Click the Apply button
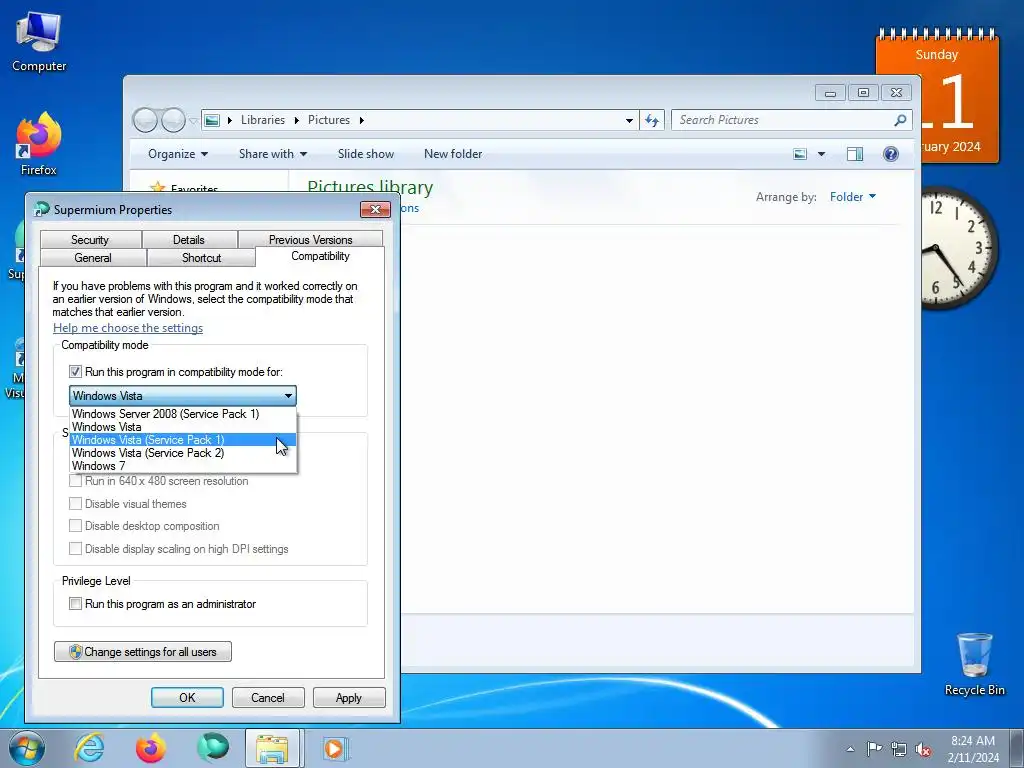 click(x=349, y=698)
